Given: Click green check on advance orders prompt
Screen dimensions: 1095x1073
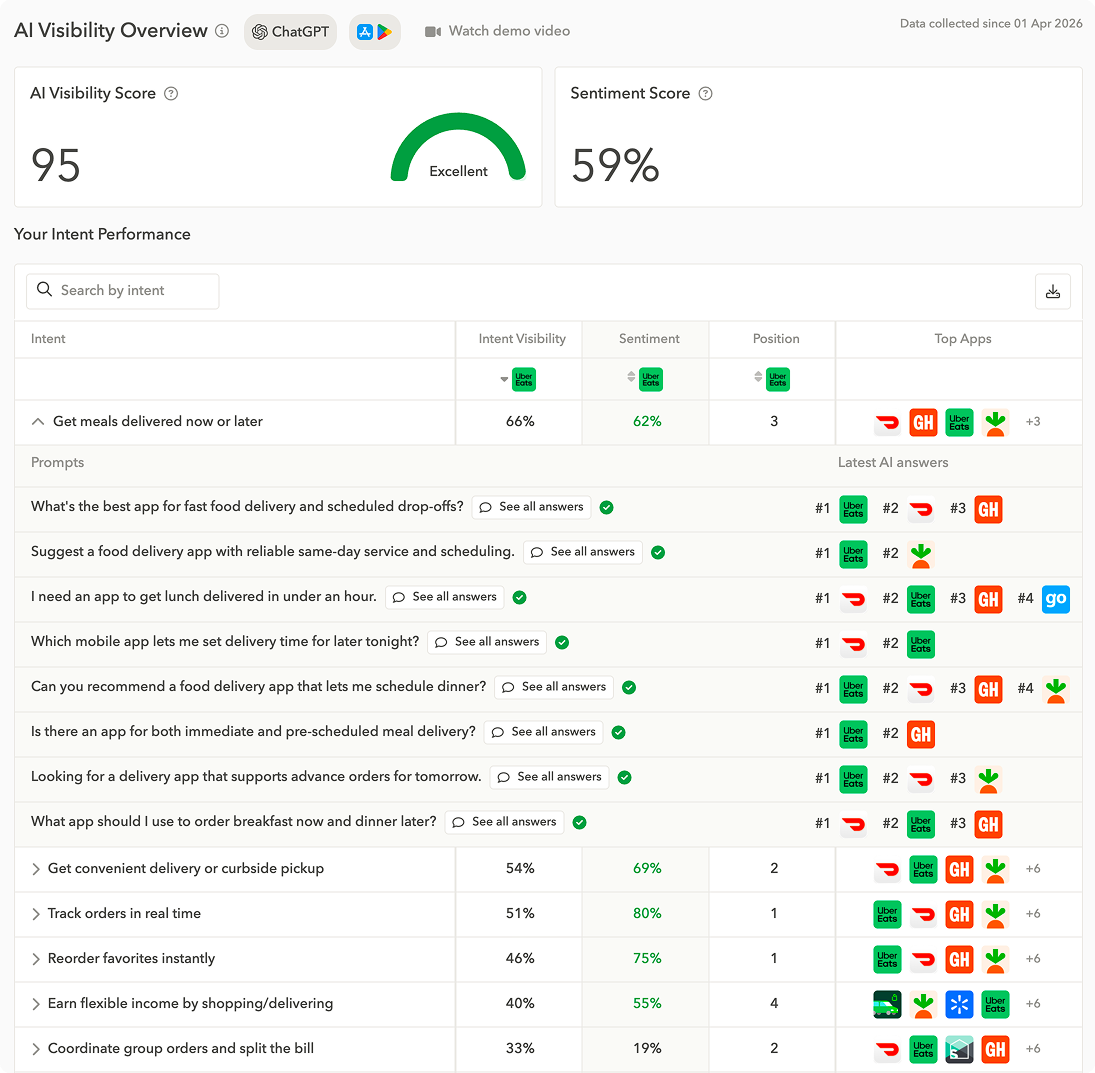Looking at the screenshot, I should coord(625,778).
